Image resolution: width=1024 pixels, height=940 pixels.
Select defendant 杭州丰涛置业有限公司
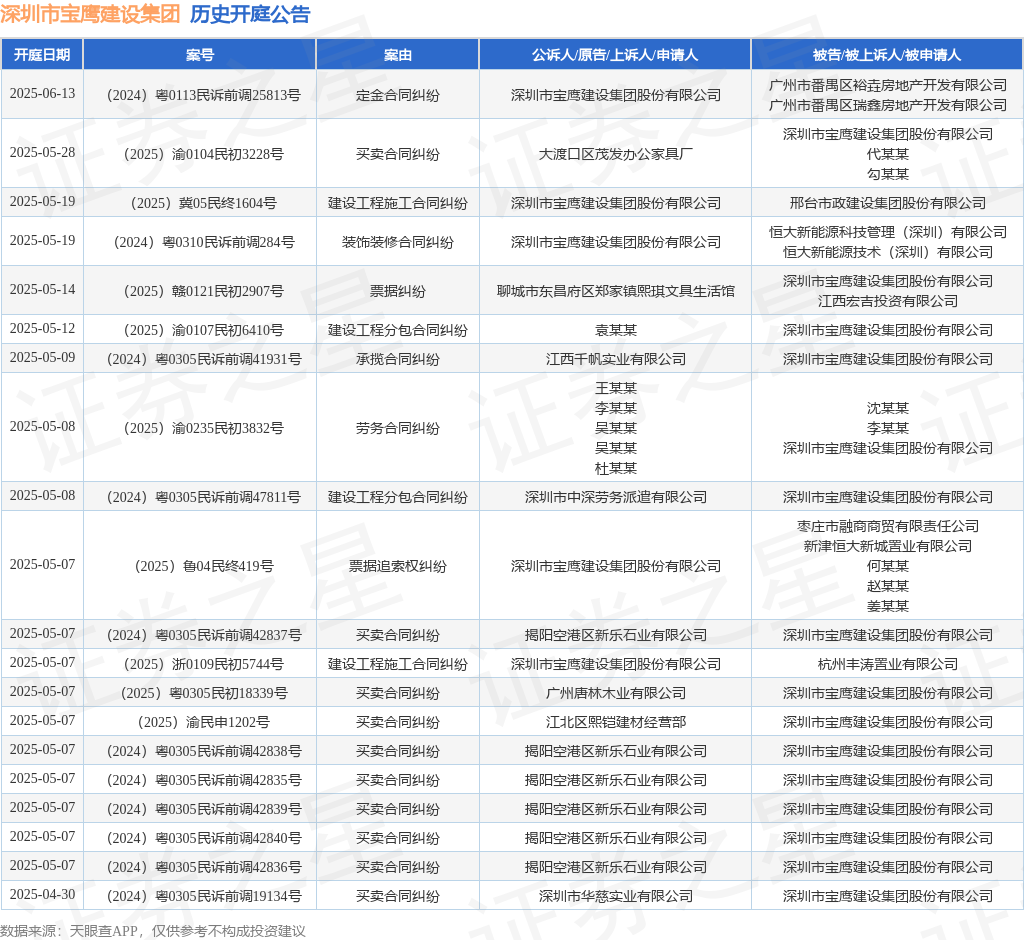point(888,664)
